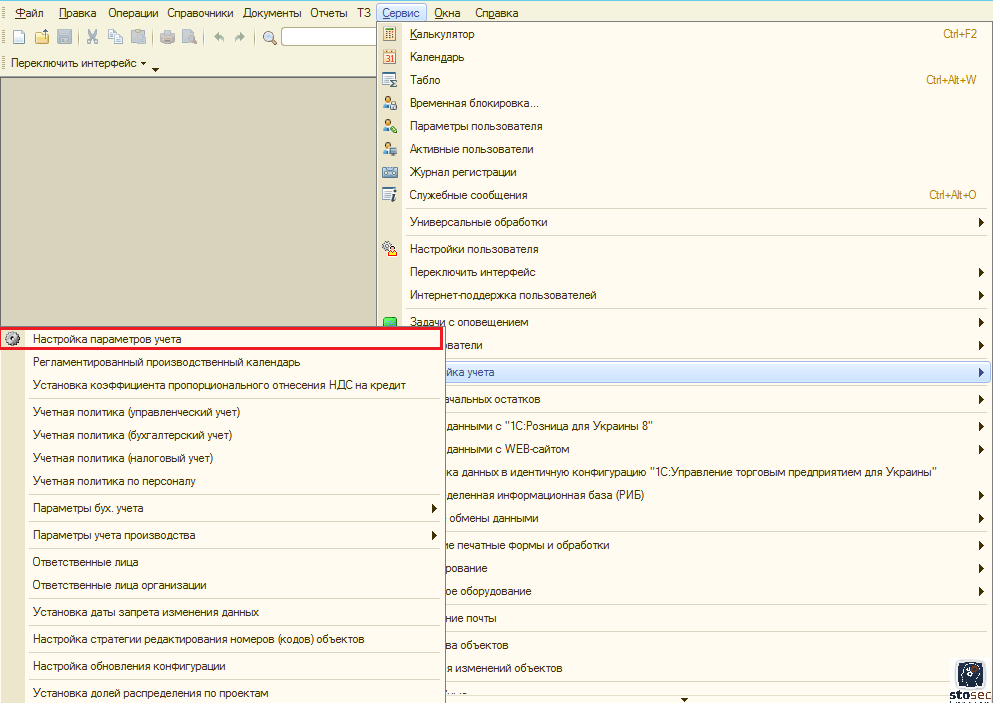Viewport: 1000px width, 708px height.
Task: Click the magnifier search icon in toolbar
Action: coord(269,38)
